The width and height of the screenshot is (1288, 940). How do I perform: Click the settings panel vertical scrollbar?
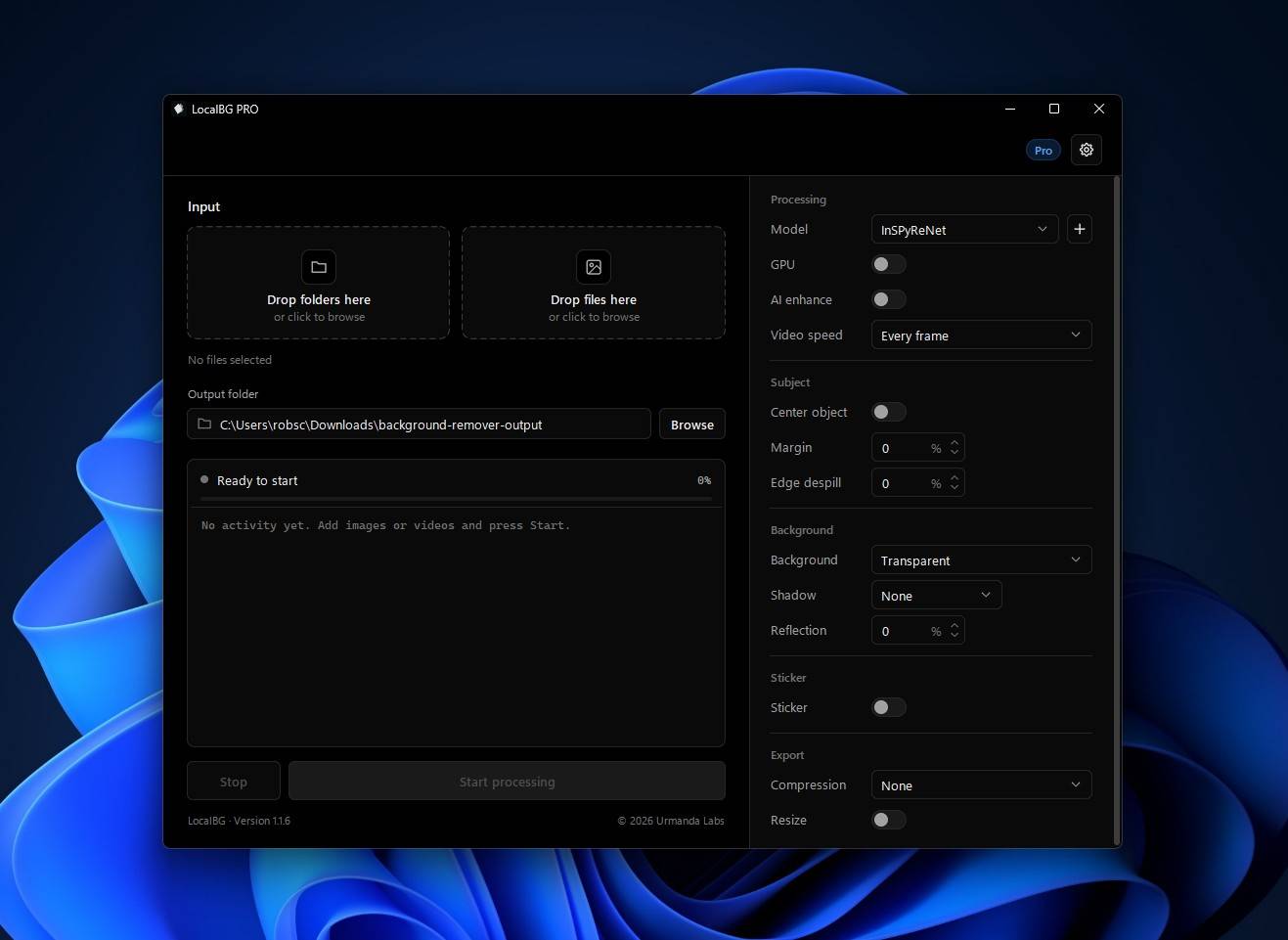coord(1116,510)
